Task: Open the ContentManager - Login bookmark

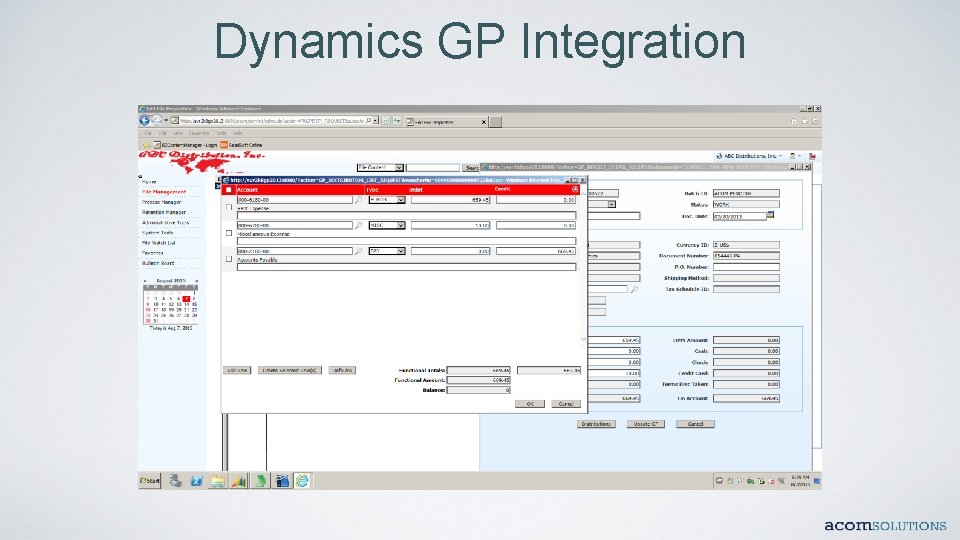Action: 186,145
